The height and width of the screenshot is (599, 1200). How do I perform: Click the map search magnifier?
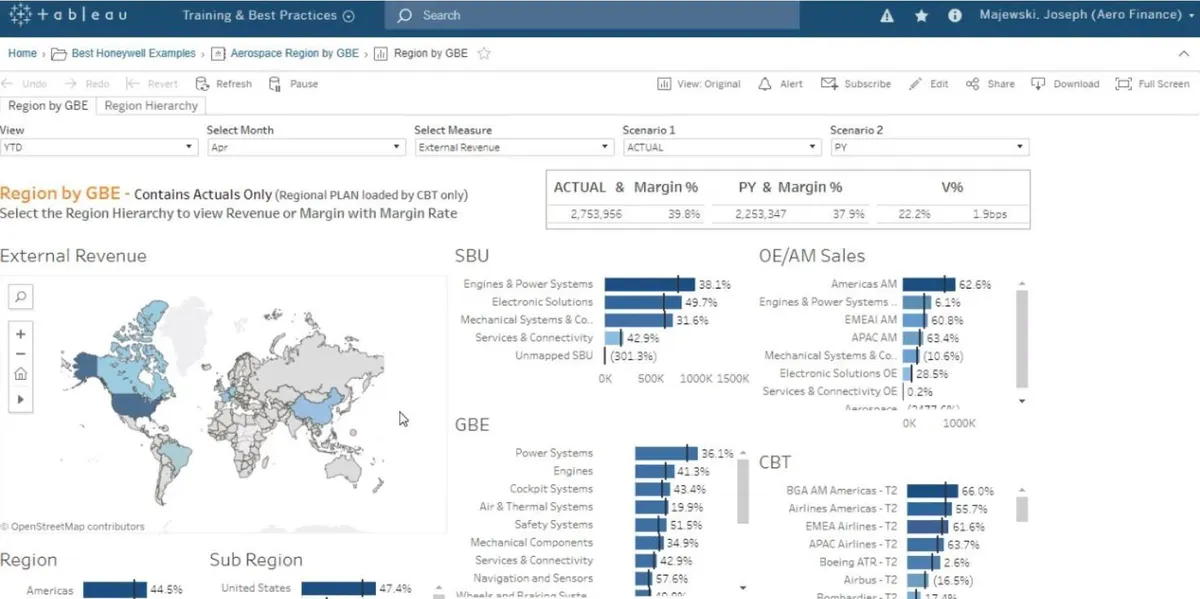pos(20,296)
